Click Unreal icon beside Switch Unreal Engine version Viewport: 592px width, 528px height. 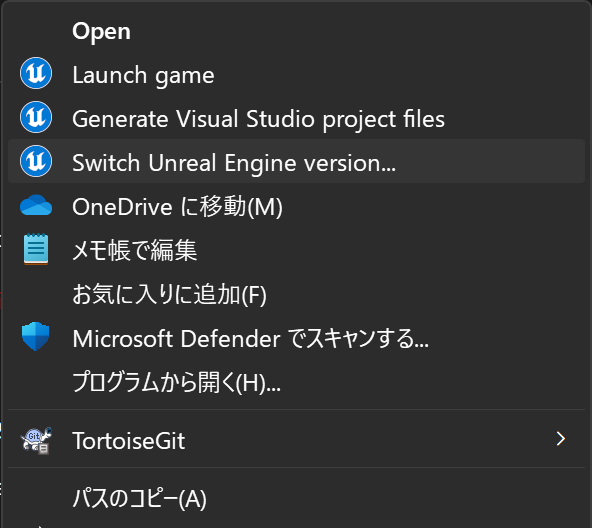(x=36, y=161)
